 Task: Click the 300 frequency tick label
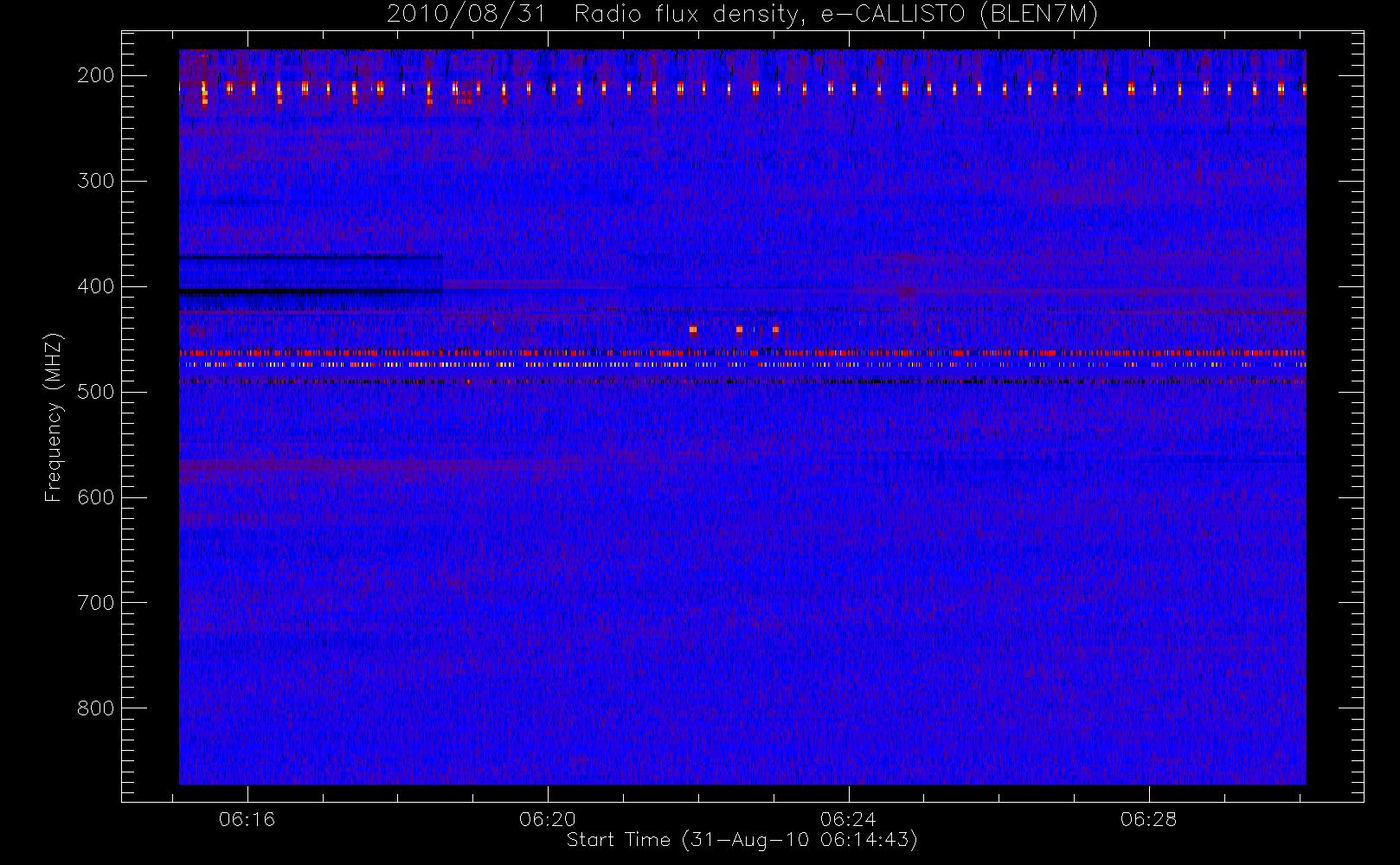pyautogui.click(x=96, y=181)
